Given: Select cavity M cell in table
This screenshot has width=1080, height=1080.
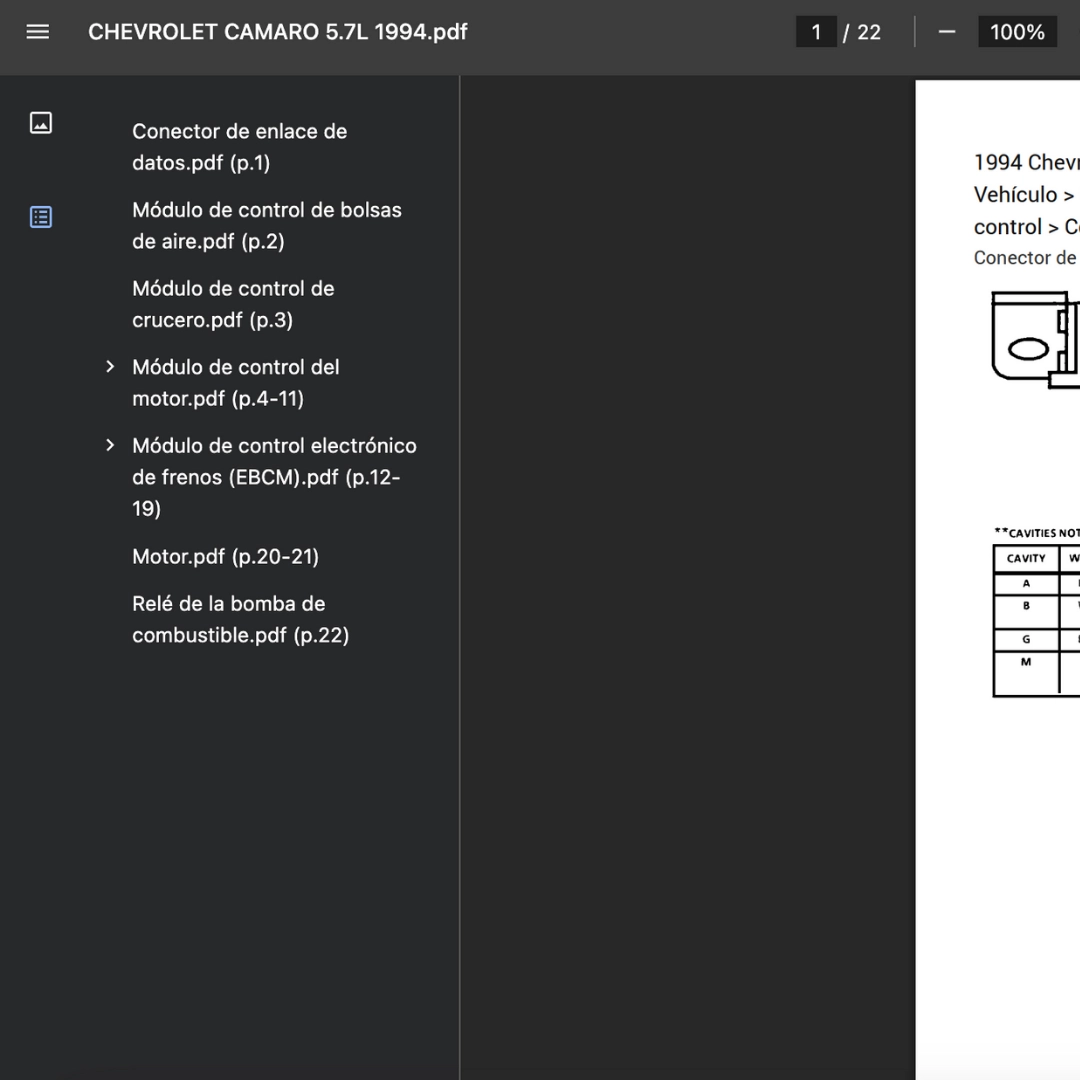Looking at the screenshot, I should (1026, 672).
